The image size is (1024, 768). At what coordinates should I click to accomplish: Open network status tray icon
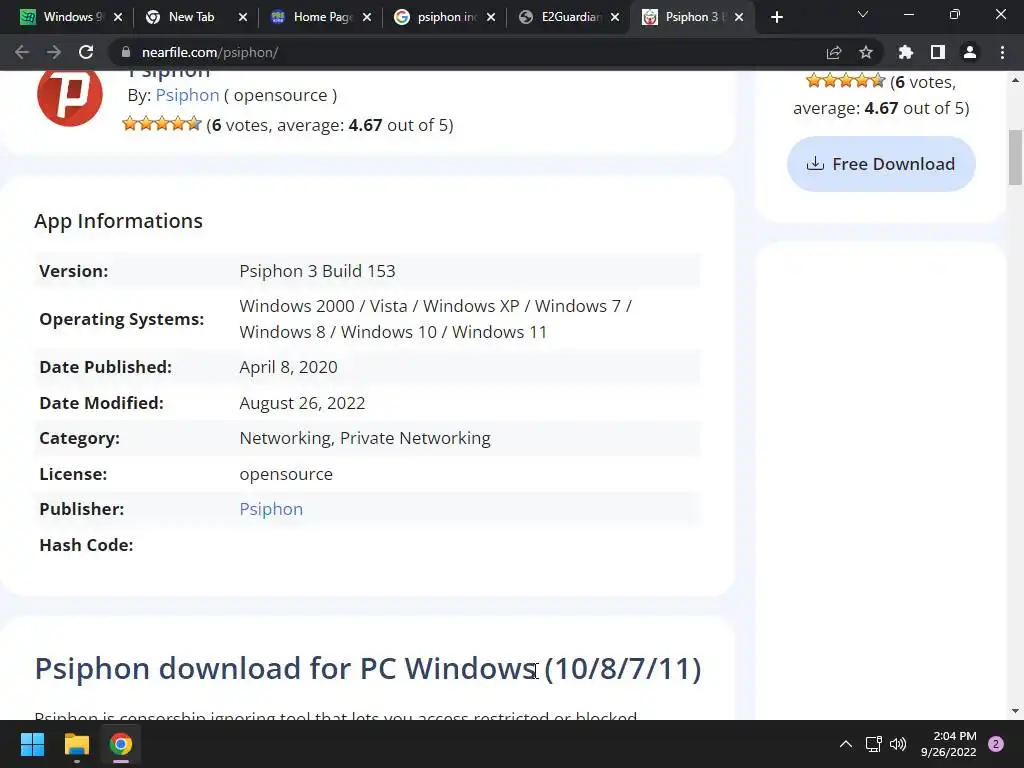coord(873,744)
